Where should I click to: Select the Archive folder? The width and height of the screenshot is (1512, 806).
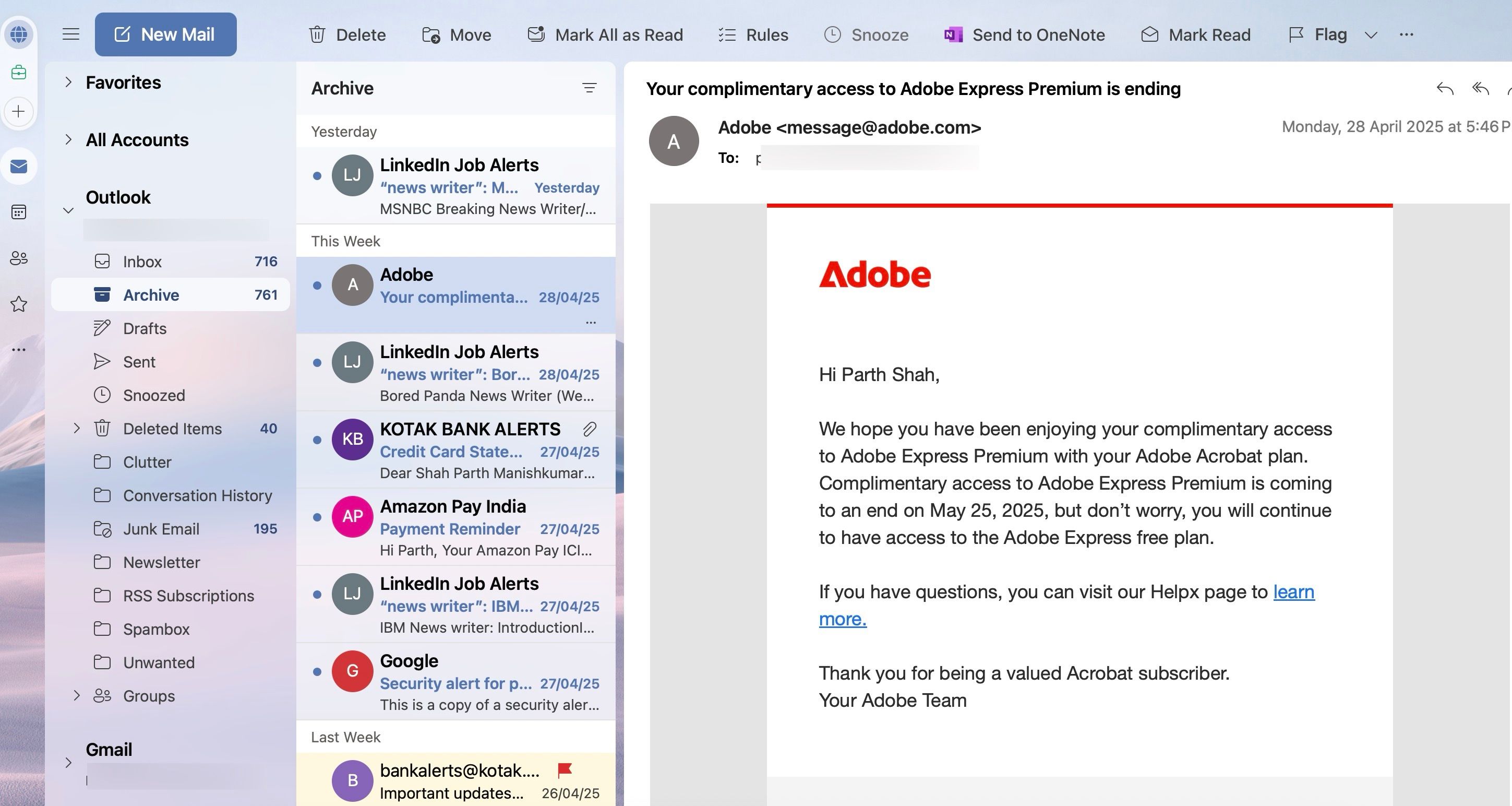tap(170, 295)
